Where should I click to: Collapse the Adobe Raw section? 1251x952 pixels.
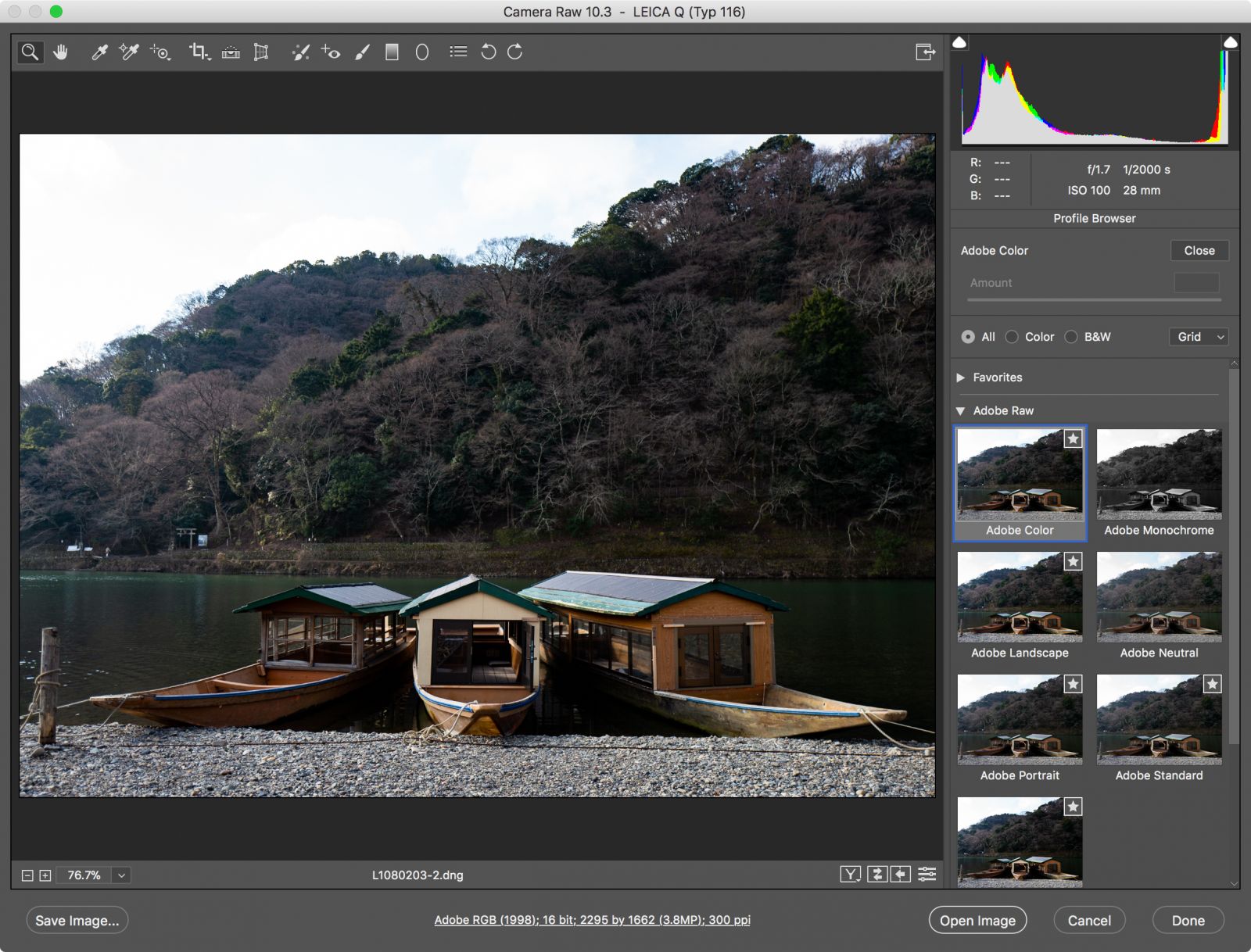pyautogui.click(x=961, y=410)
